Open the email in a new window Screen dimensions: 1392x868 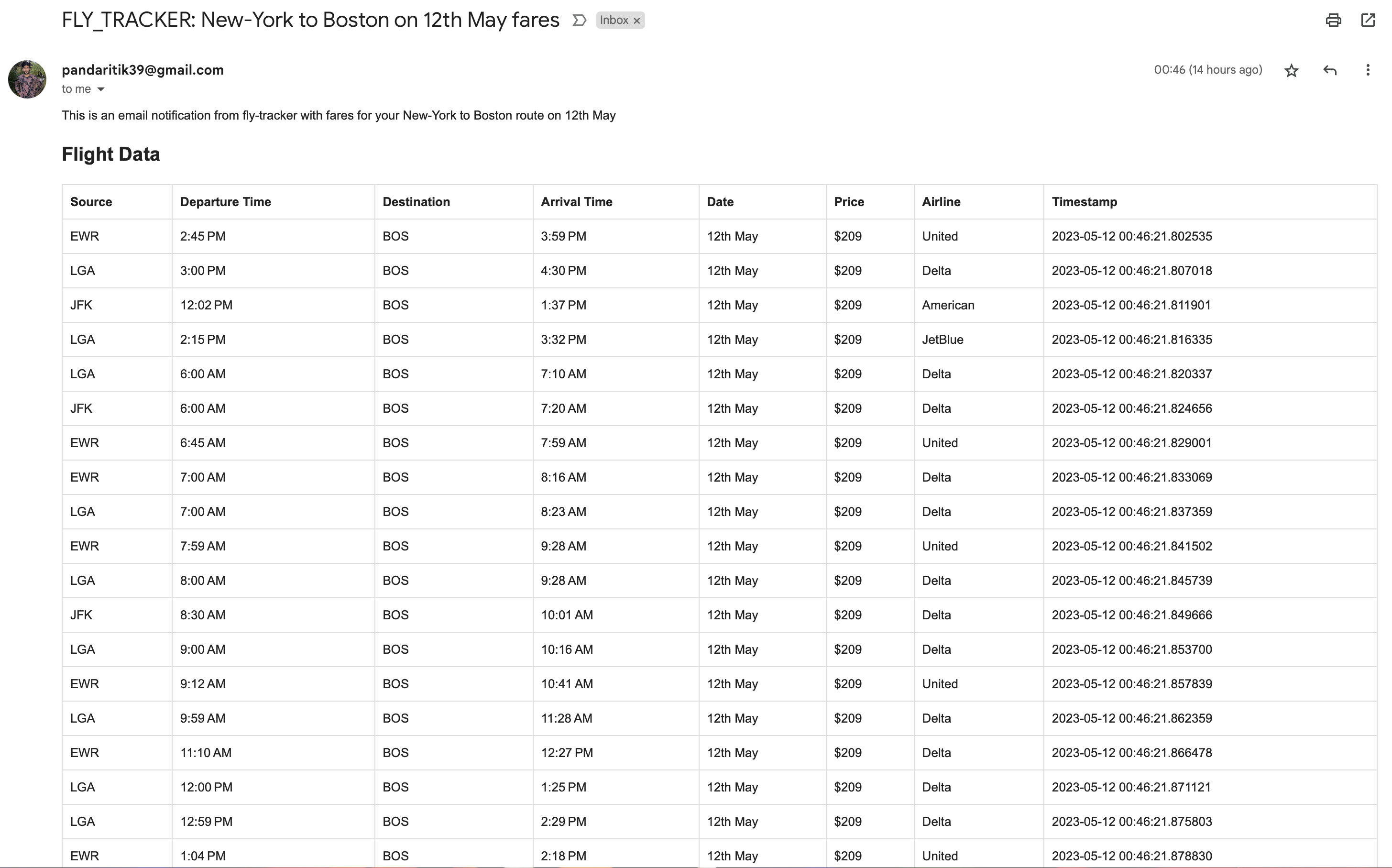pyautogui.click(x=1368, y=21)
